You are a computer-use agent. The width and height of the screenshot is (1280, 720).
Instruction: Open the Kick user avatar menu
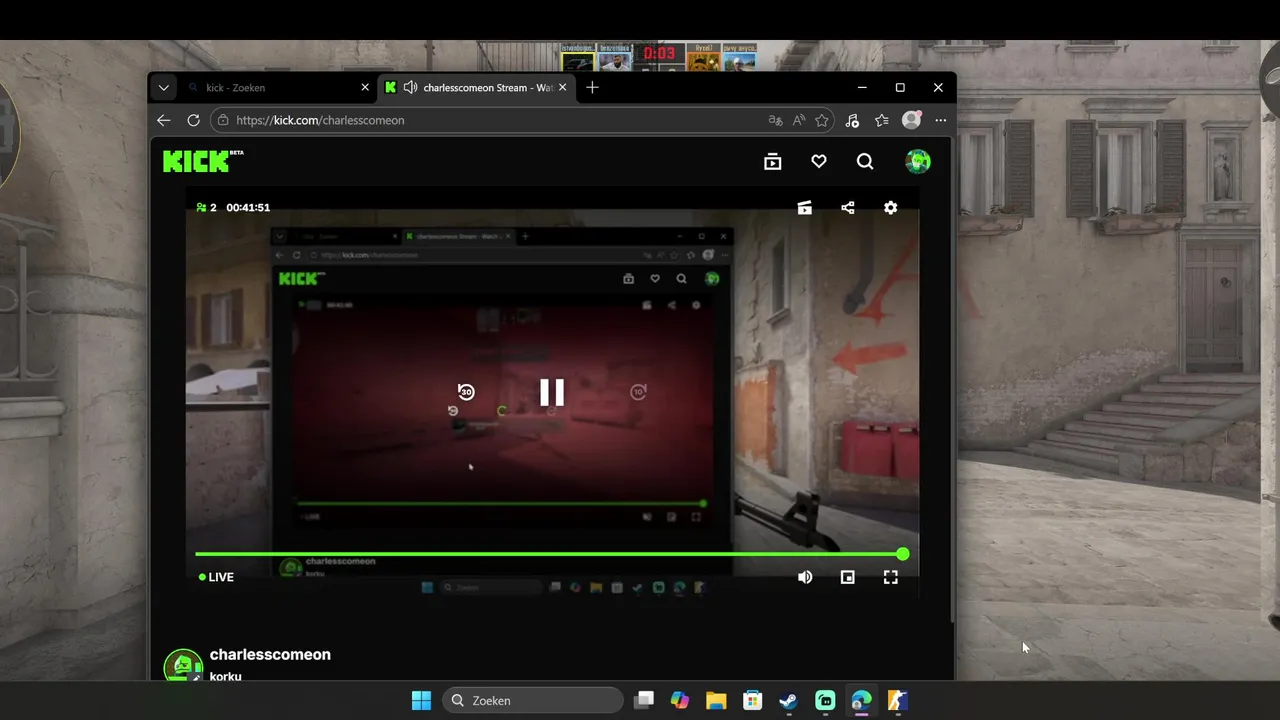pyautogui.click(x=917, y=161)
